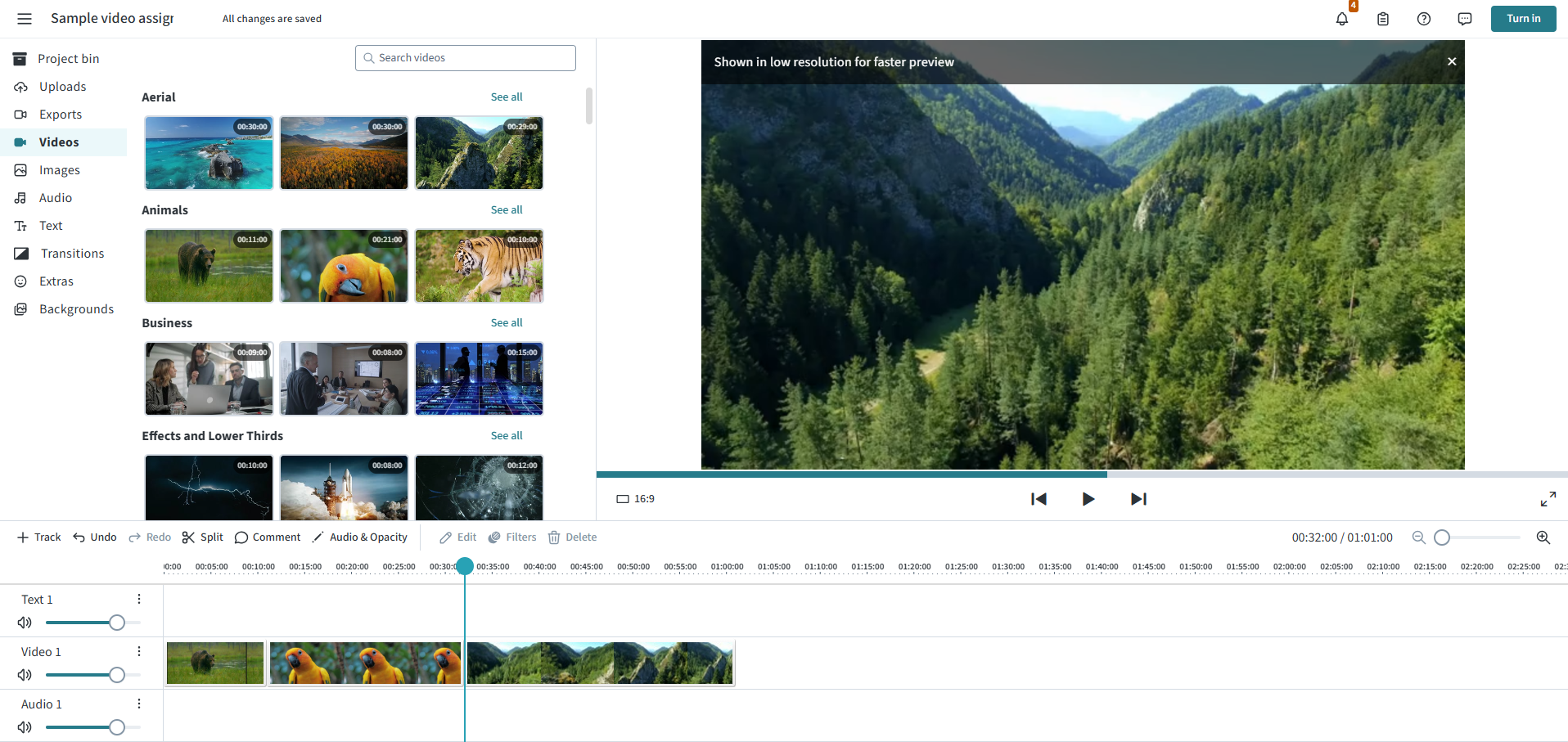Open the Project bin section
The width and height of the screenshot is (1568, 742).
64,59
